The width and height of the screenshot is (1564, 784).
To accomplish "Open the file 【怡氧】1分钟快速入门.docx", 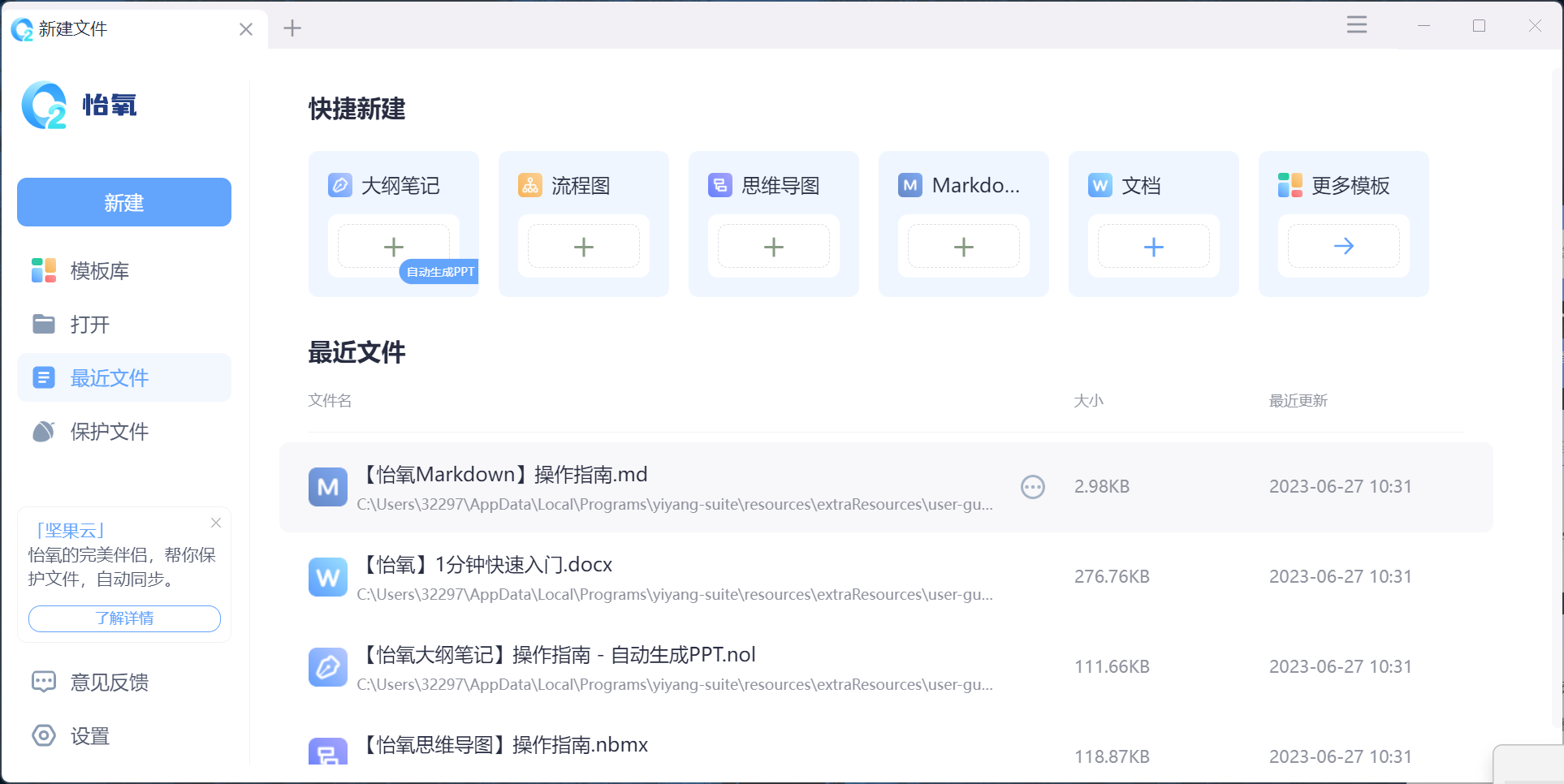I will pos(886,577).
